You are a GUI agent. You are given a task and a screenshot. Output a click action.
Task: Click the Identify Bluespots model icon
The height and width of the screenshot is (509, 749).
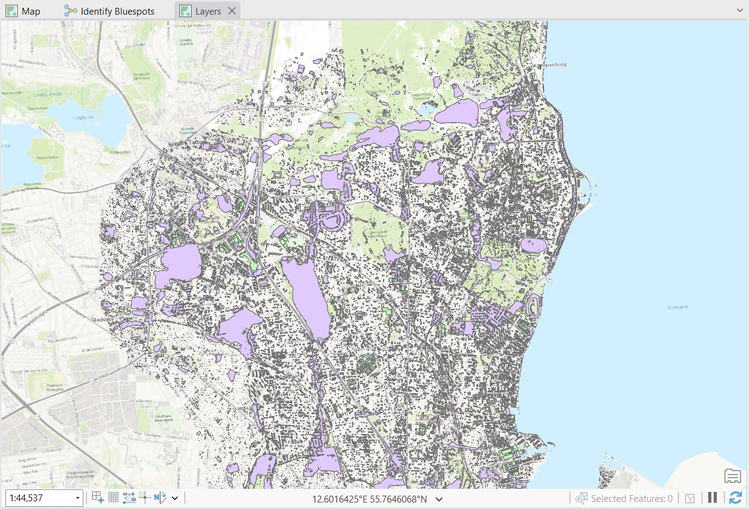point(71,11)
